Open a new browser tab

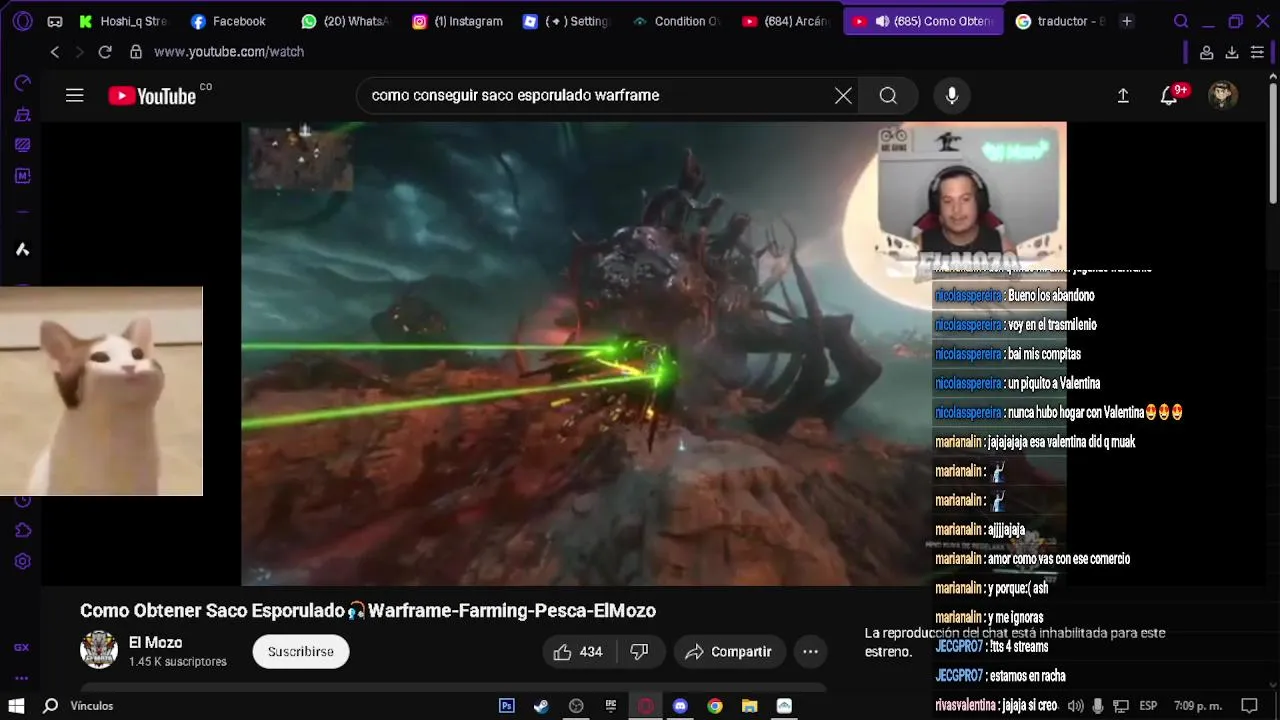1127,21
